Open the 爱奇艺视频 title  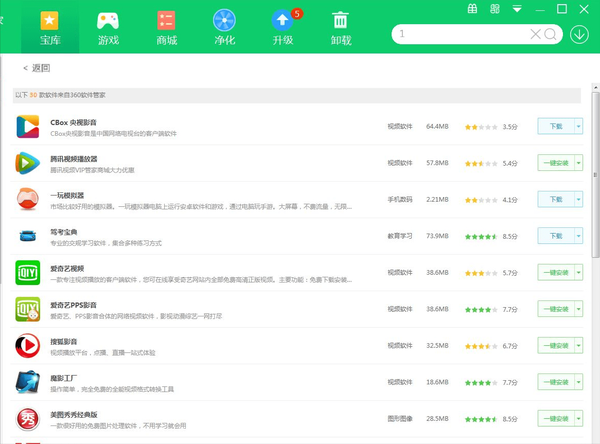tap(67, 269)
